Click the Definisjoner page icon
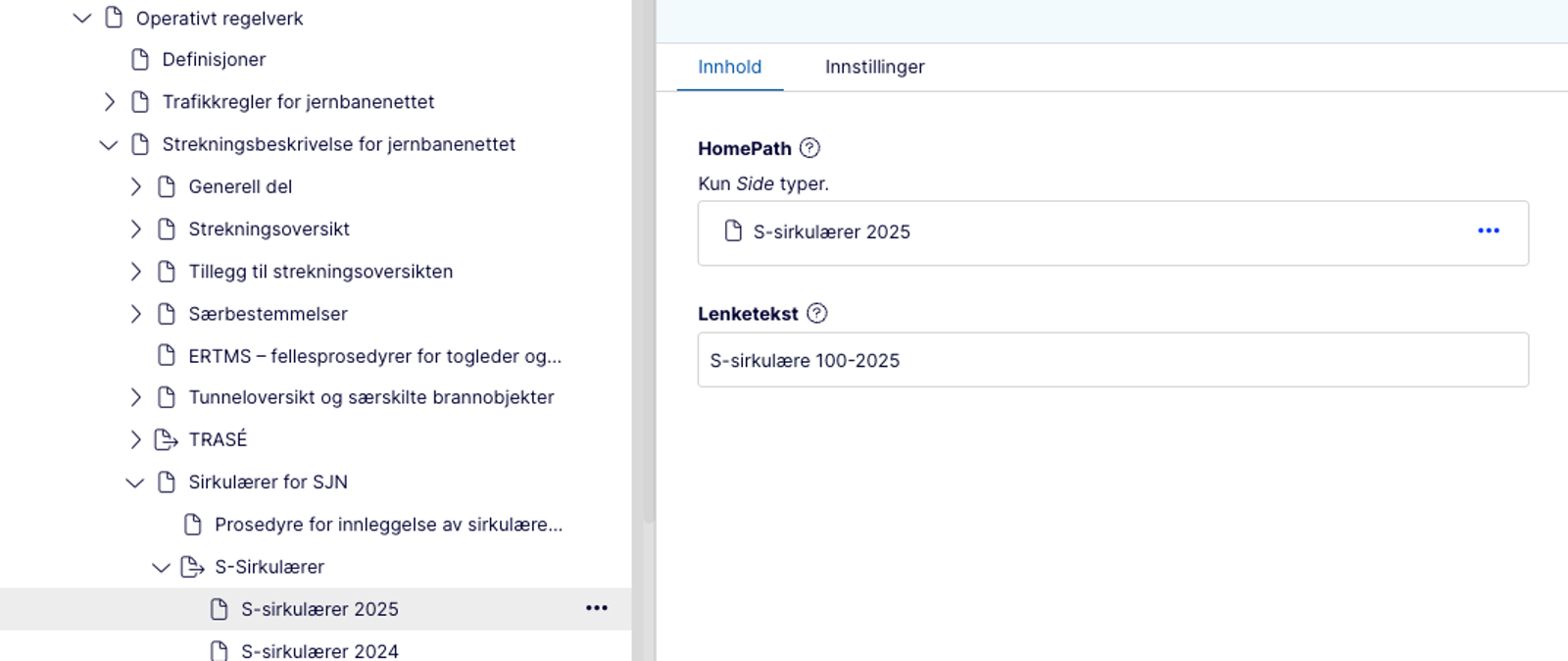Screen dimensions: 1568x661 (x=140, y=60)
